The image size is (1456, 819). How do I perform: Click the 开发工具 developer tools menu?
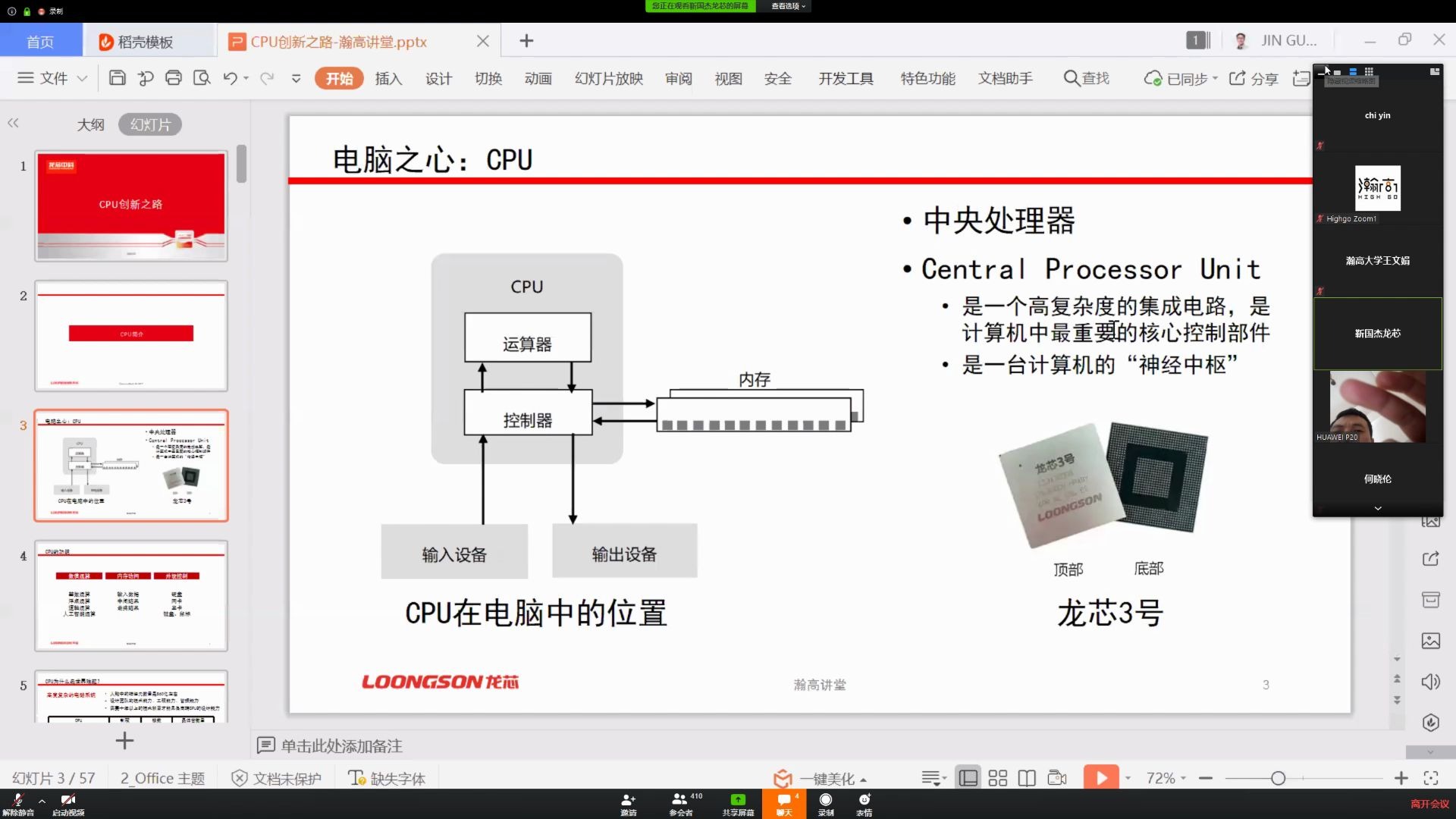(x=846, y=78)
